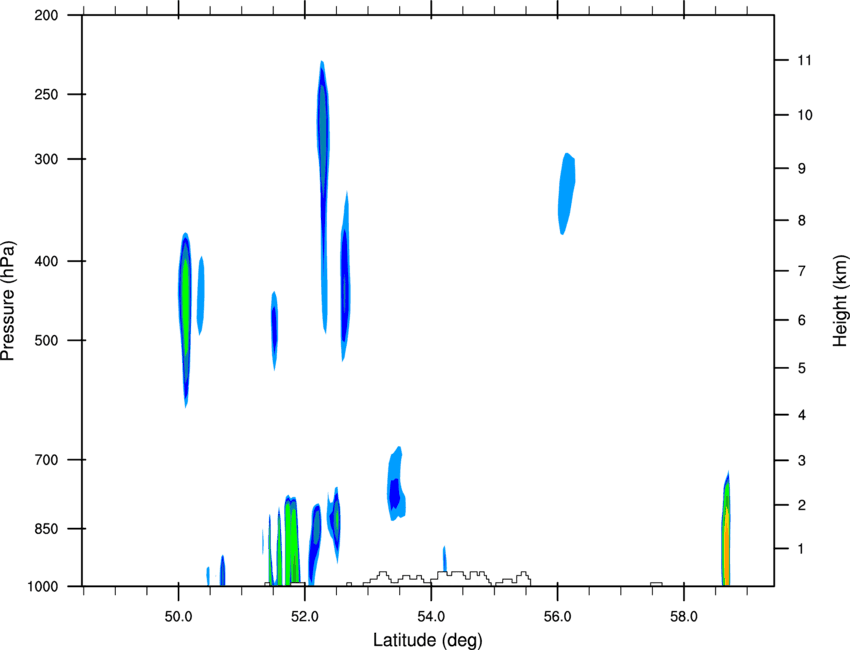Click the 'Latitude (deg)' axis title
The width and height of the screenshot is (850, 650).
(427, 640)
